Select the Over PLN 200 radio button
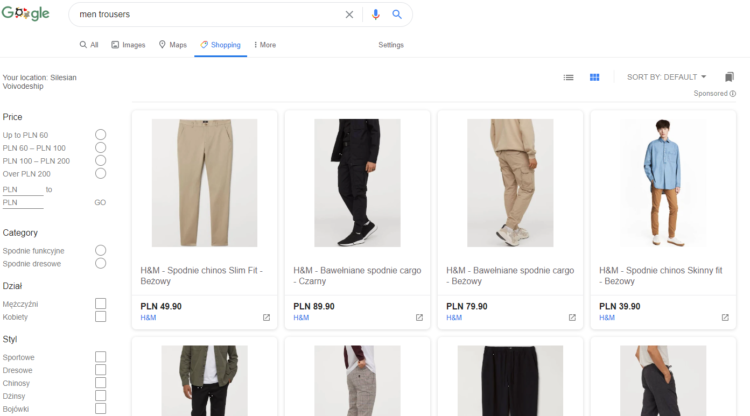The image size is (750, 416). click(x=100, y=173)
